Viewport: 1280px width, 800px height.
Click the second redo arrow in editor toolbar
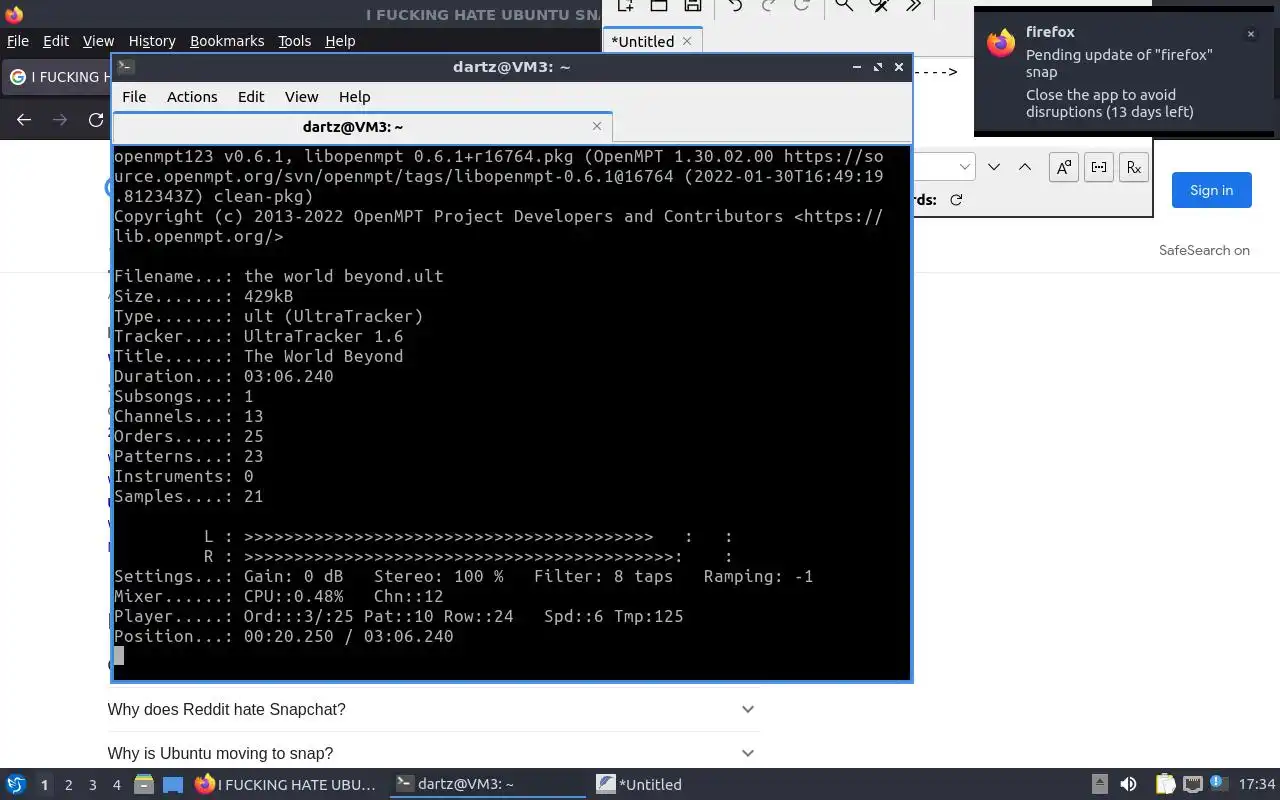[x=802, y=6]
